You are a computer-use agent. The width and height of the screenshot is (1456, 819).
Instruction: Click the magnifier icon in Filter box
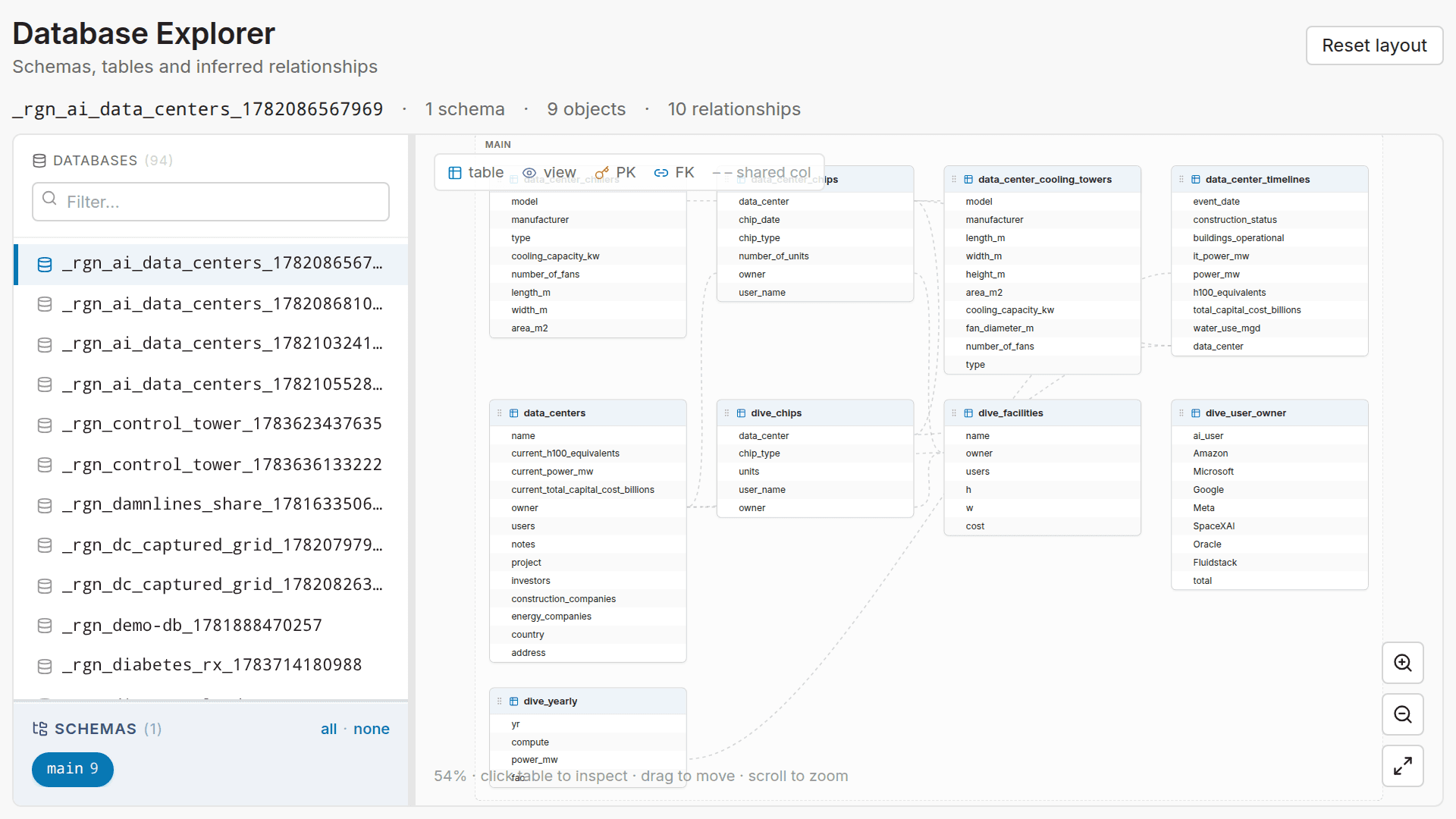click(50, 199)
